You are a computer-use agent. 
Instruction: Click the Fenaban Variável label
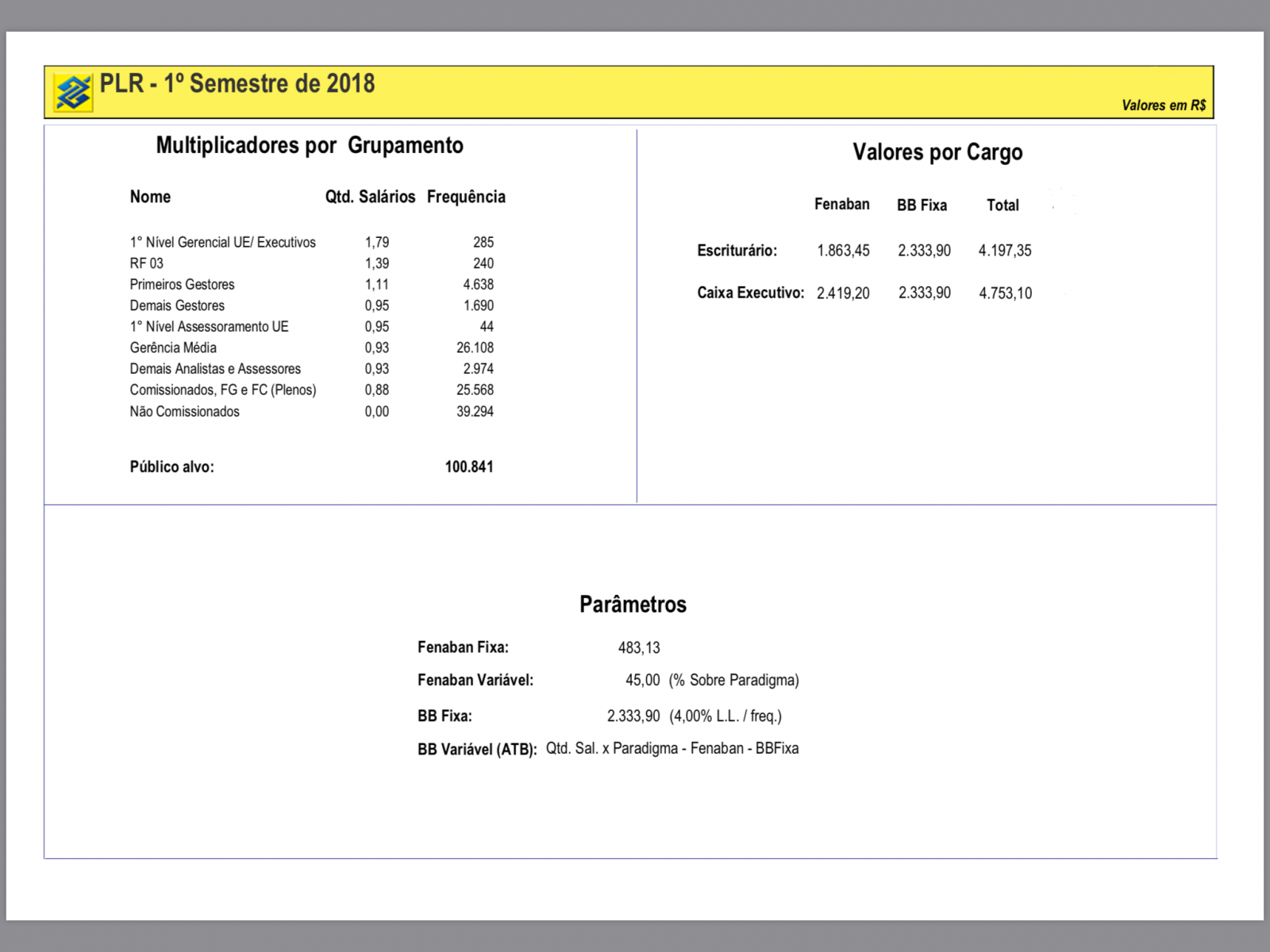(475, 681)
